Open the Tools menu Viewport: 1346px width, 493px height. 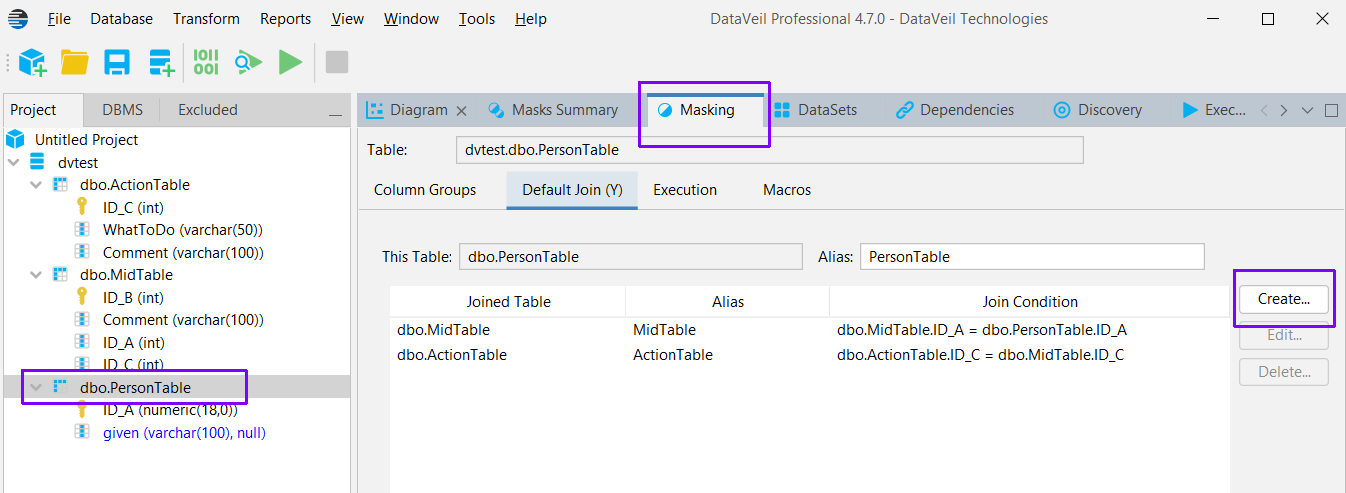477,19
